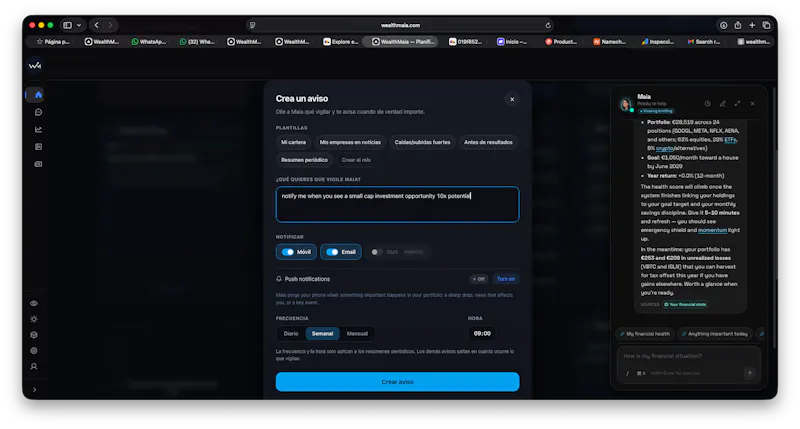Click Maia's avatar picture

point(626,104)
